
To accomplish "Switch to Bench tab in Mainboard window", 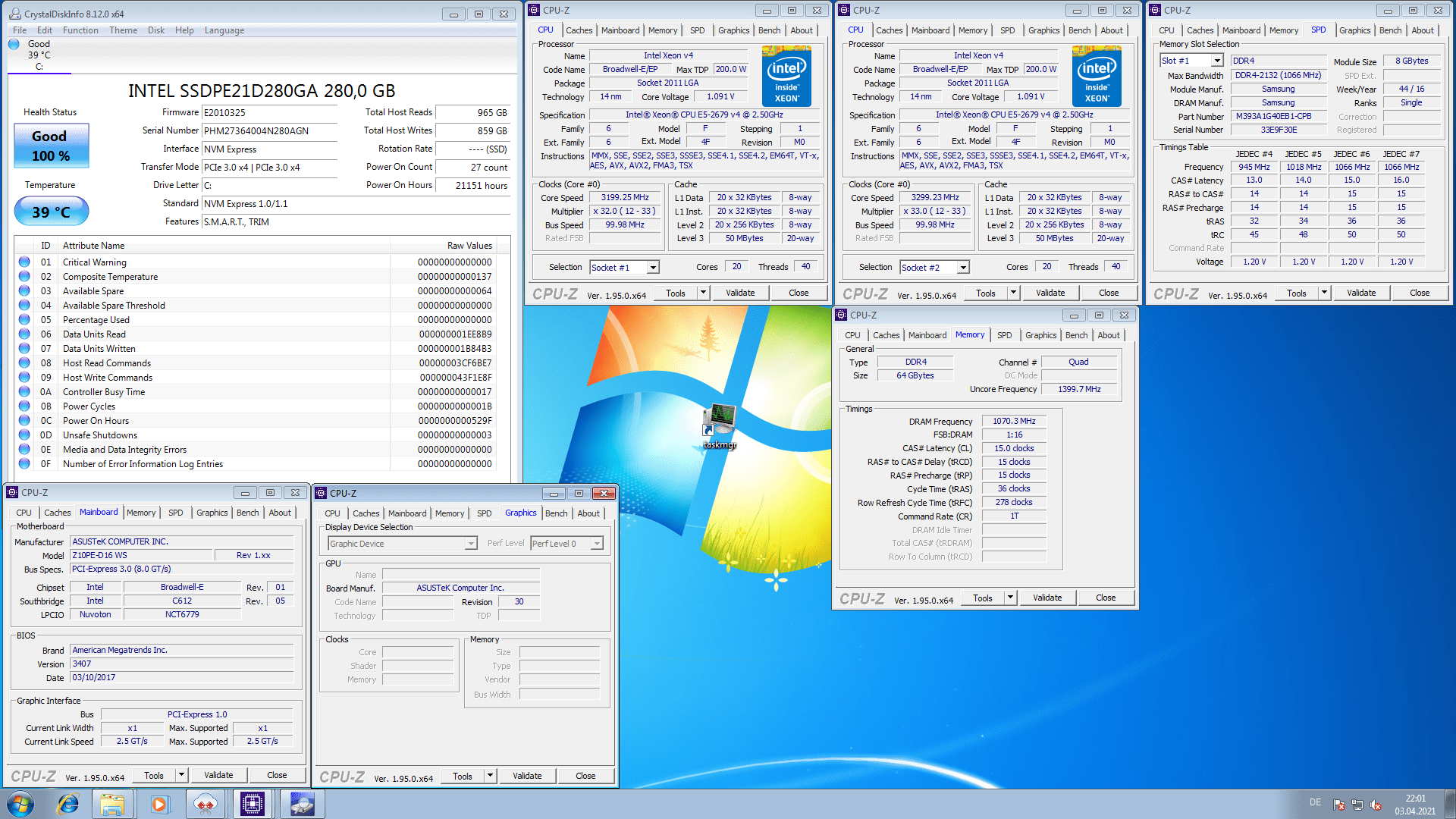I will click(247, 513).
